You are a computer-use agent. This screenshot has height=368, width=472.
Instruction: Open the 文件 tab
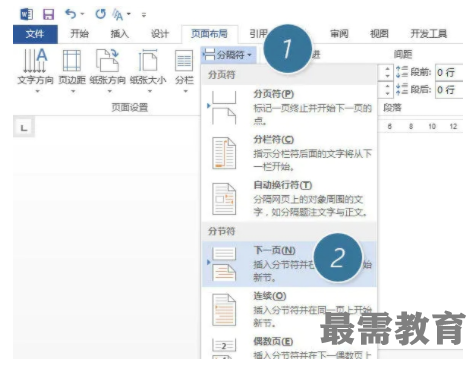point(35,34)
